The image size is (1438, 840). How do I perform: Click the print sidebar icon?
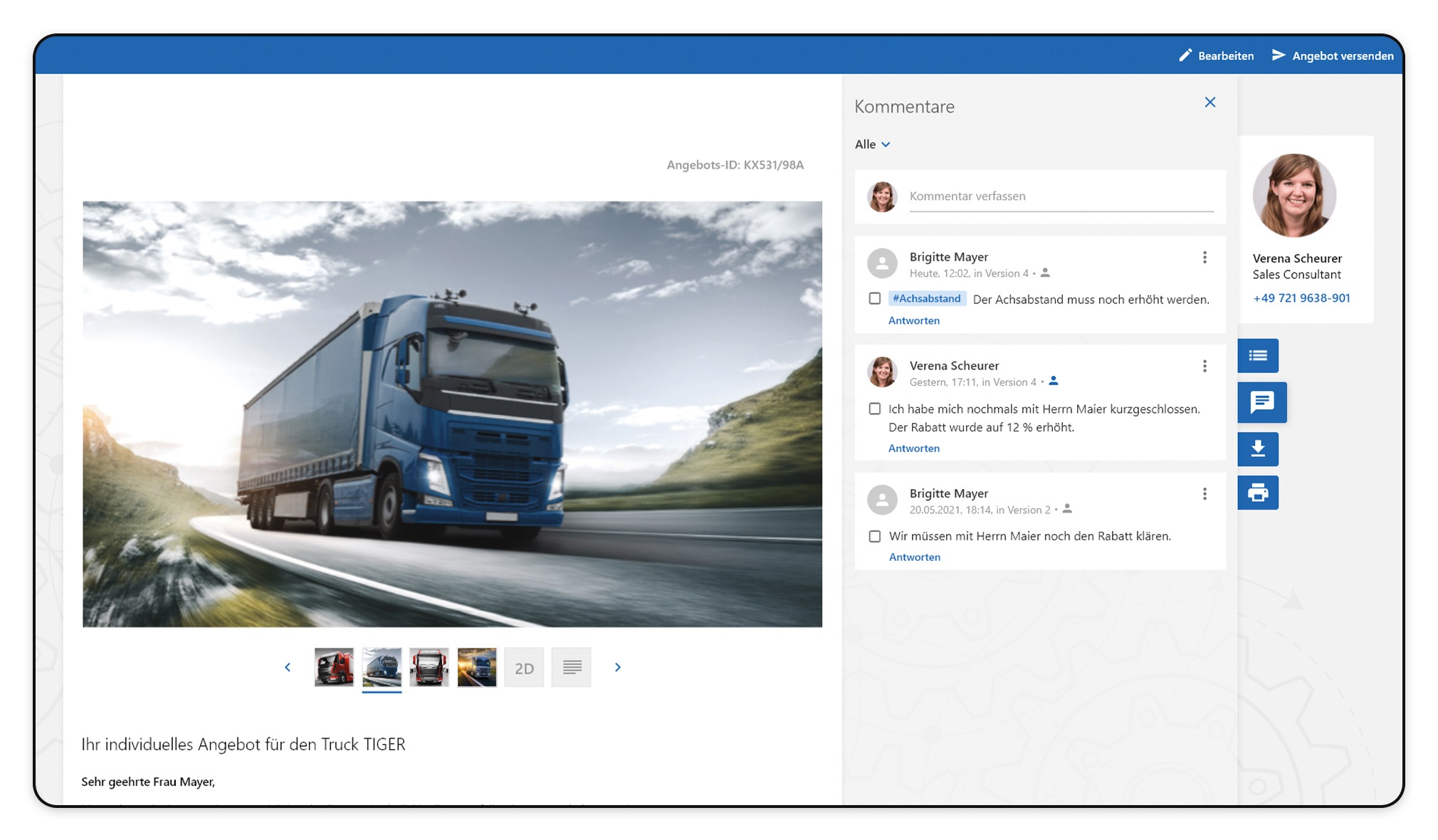[x=1258, y=493]
